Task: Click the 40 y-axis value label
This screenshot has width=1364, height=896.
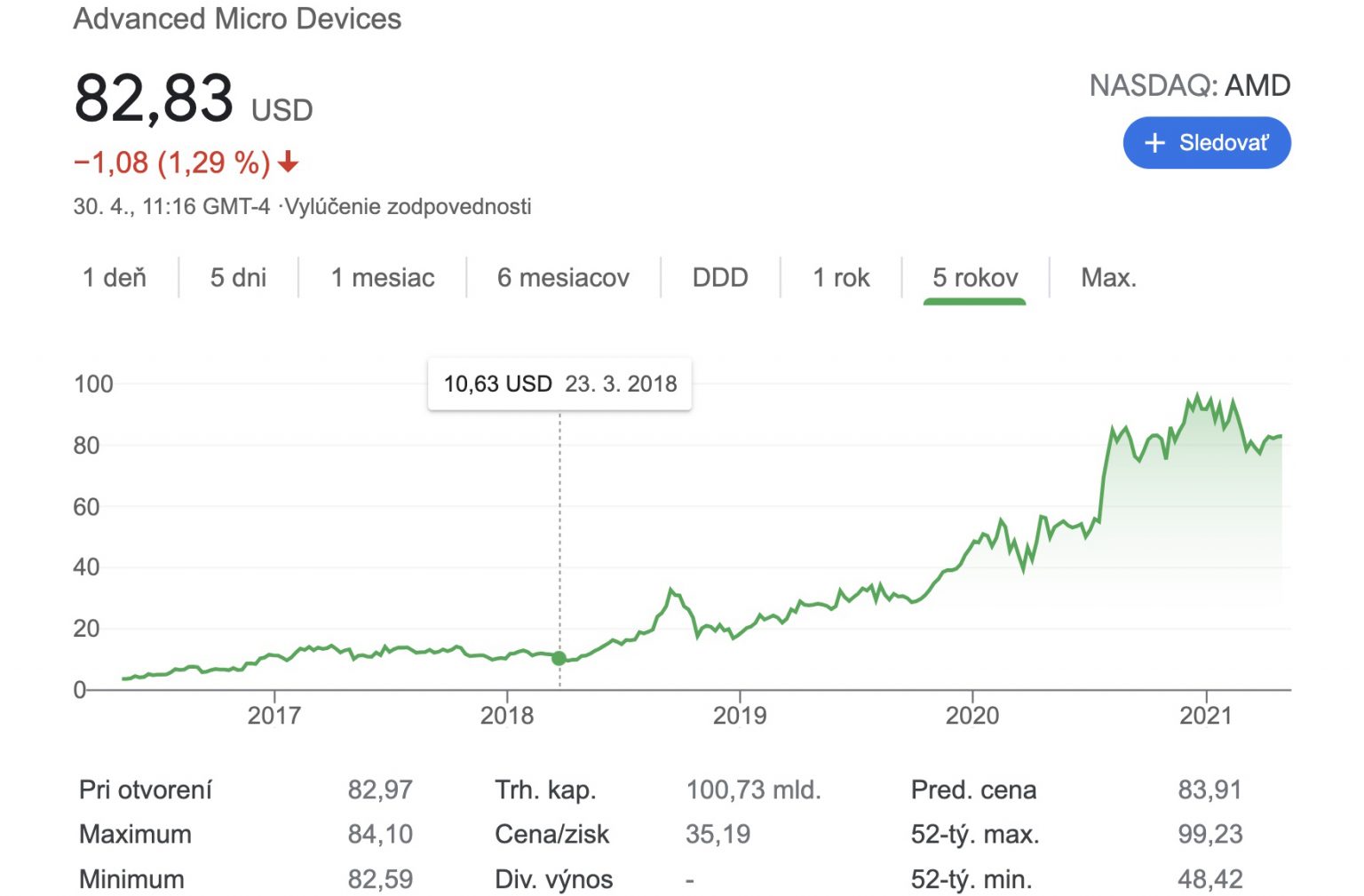Action: point(86,567)
